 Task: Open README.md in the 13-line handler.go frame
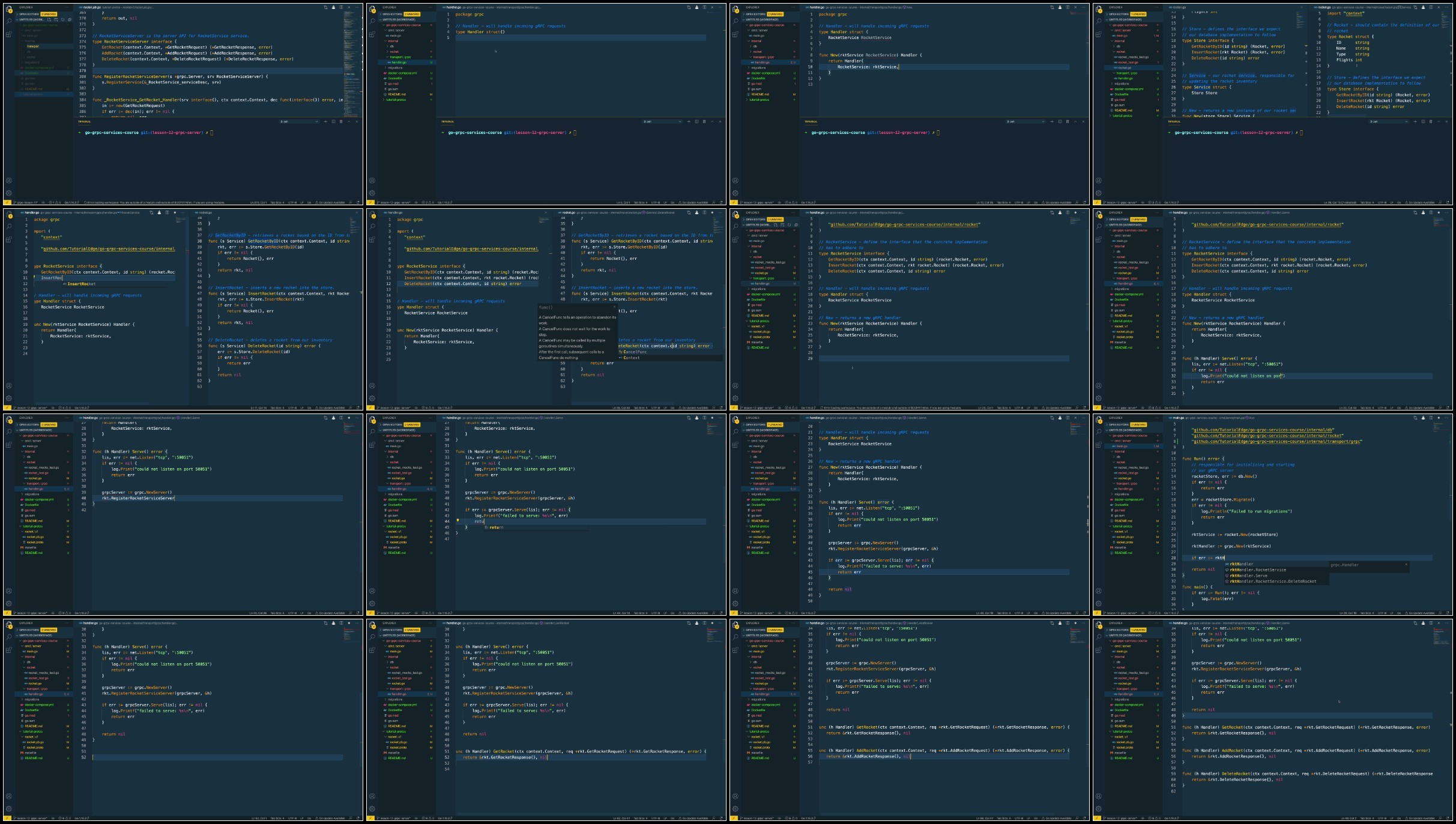(x=770, y=94)
